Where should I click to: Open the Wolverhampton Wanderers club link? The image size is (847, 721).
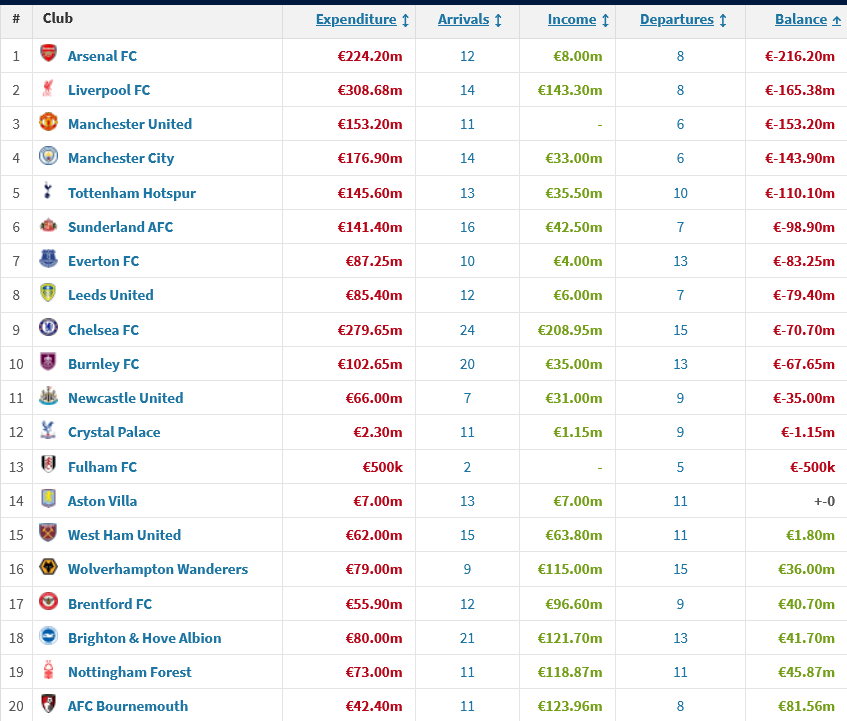[x=158, y=569]
